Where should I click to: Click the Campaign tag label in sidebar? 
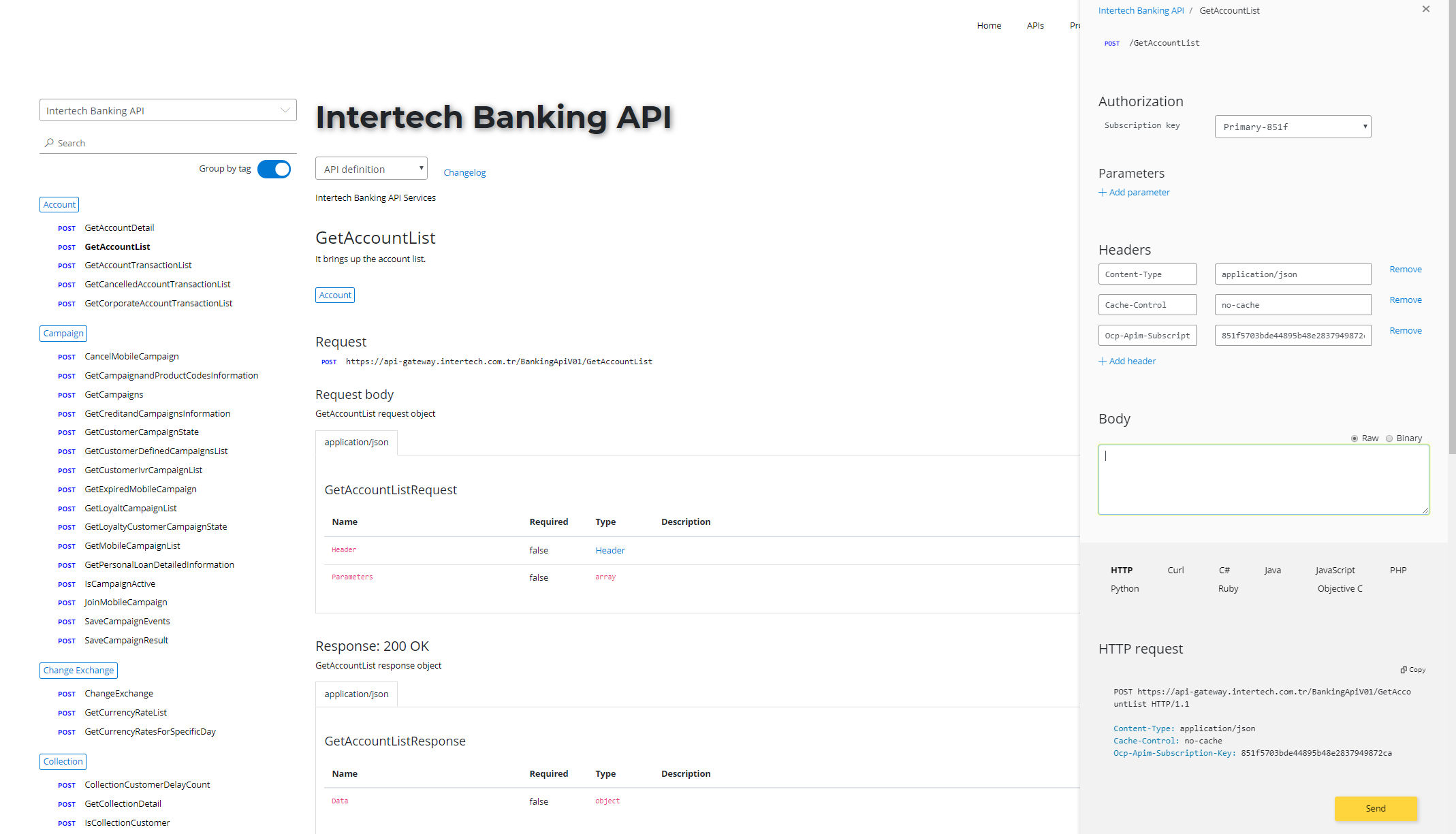(63, 334)
